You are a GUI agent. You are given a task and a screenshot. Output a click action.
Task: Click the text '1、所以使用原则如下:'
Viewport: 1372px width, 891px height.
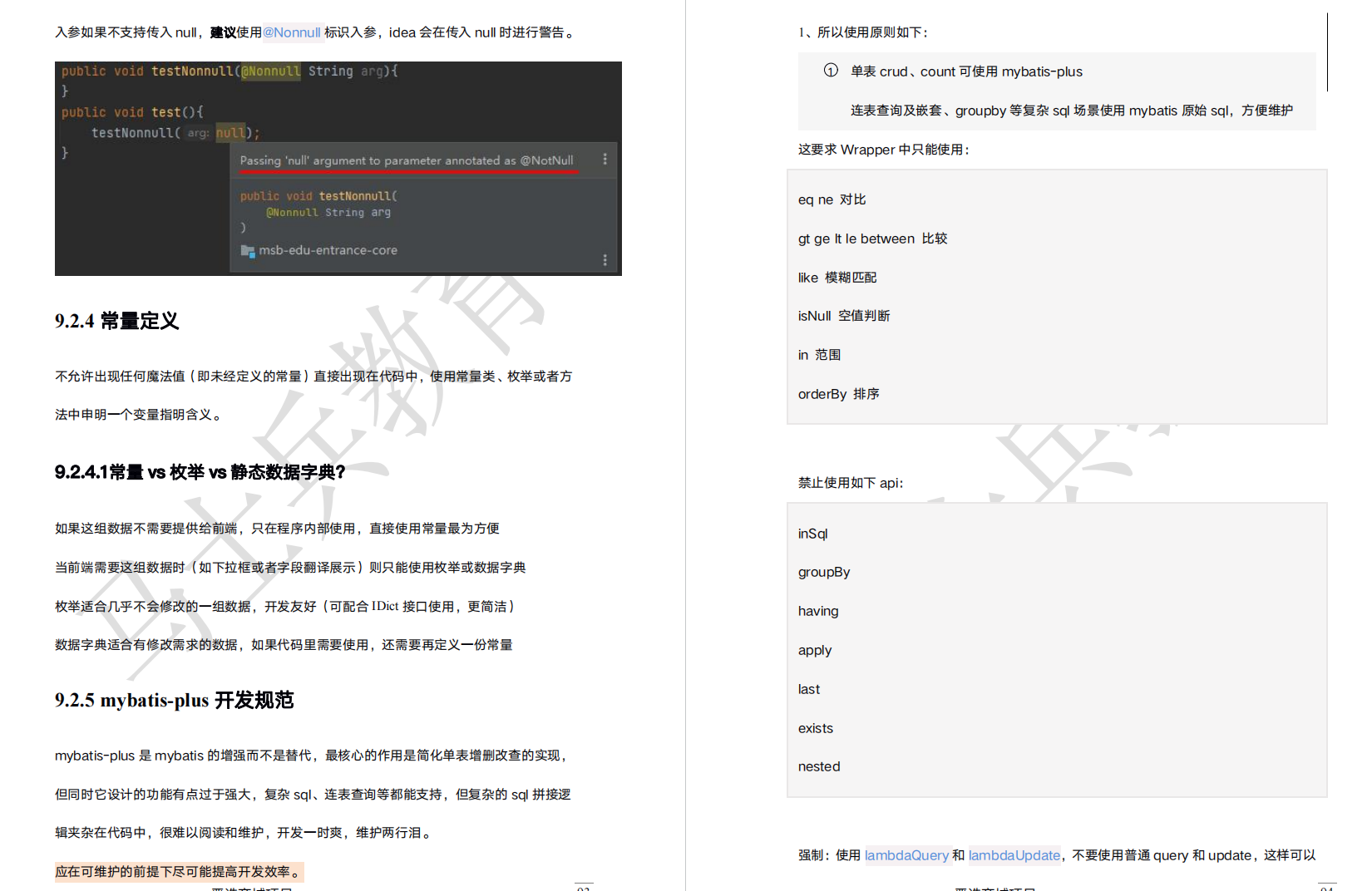click(x=863, y=32)
